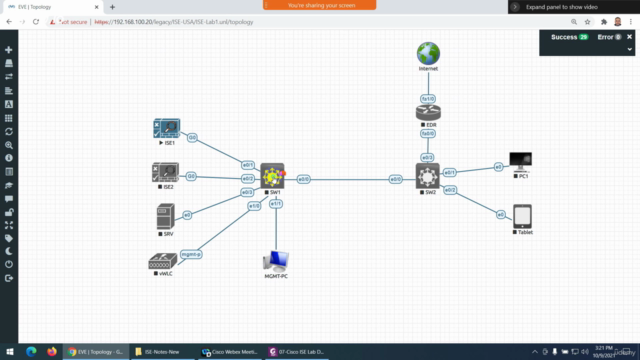Click browser zoom magnifier icon
Image resolution: width=640 pixels, height=360 pixels.
pyautogui.click(x=574, y=22)
